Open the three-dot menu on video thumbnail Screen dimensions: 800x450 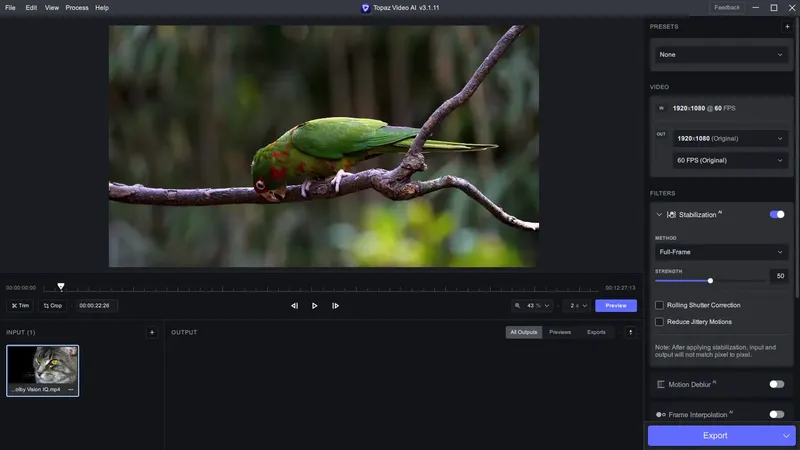[71, 389]
